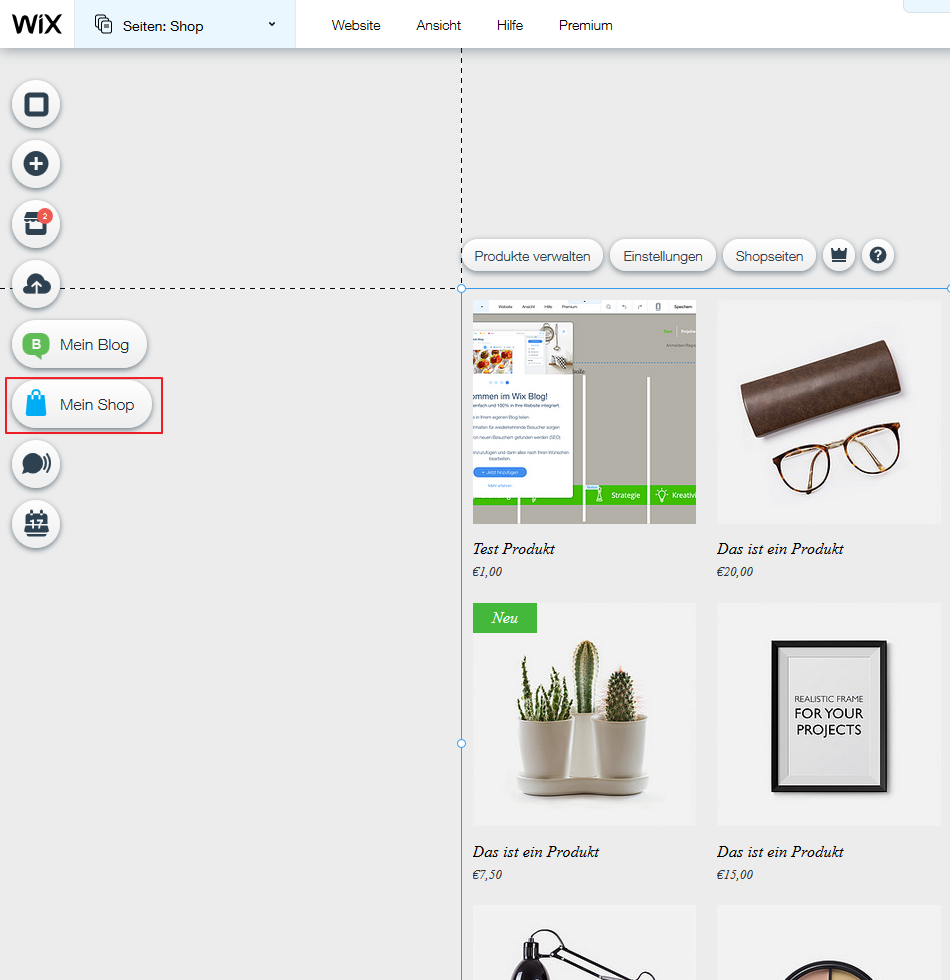Viewport: 950px width, 980px height.
Task: Open the Ansicht menu
Action: (438, 25)
